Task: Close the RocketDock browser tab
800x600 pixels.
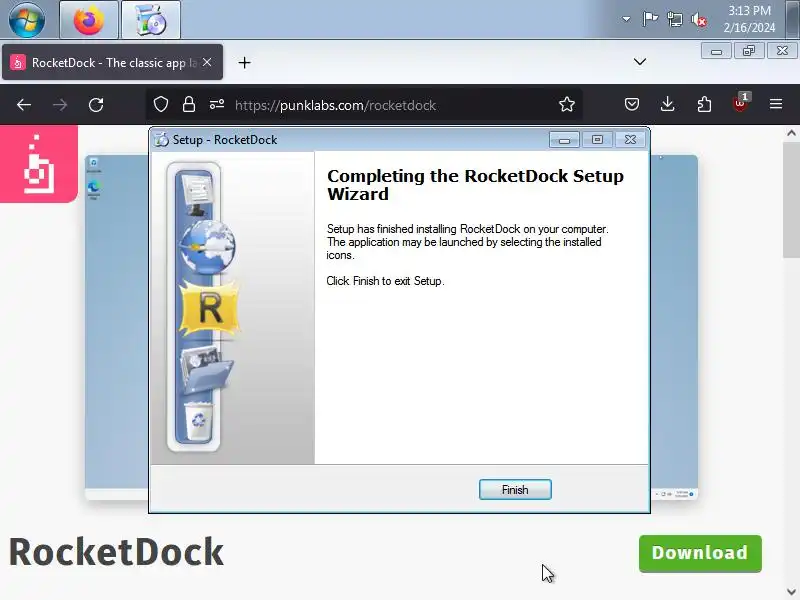Action: coord(207,62)
